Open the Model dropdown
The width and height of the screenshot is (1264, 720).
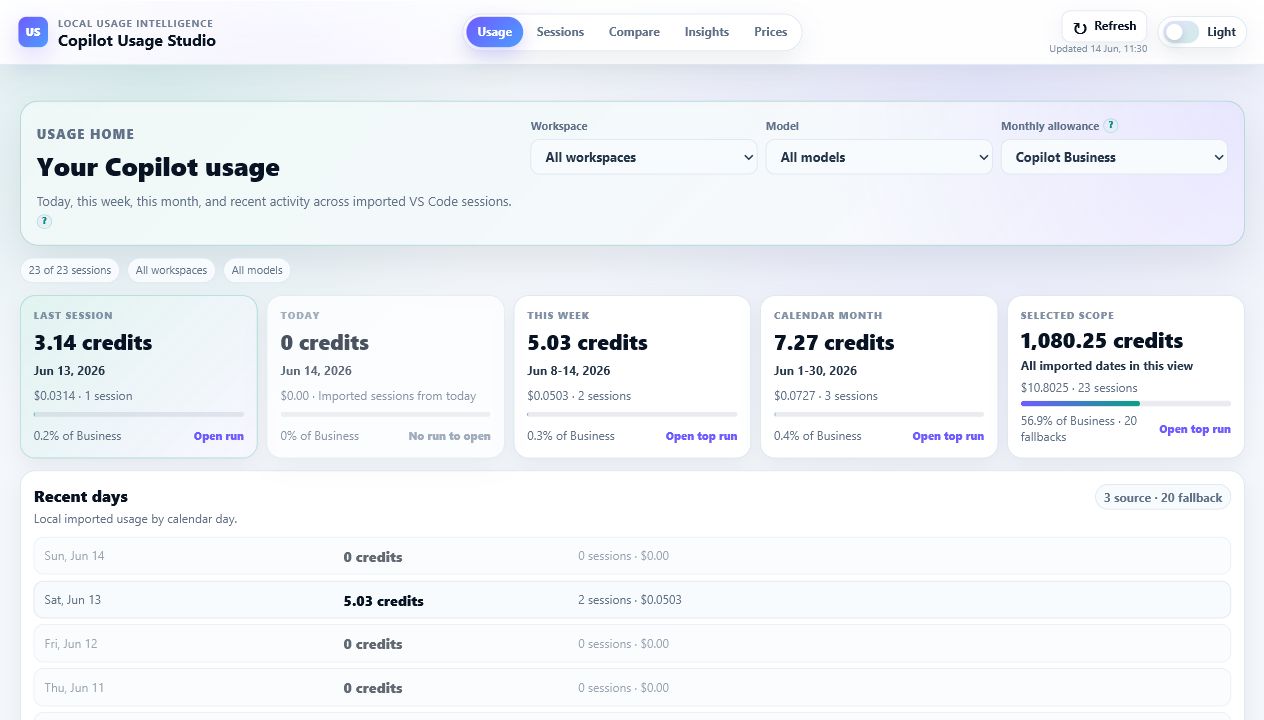tap(879, 157)
